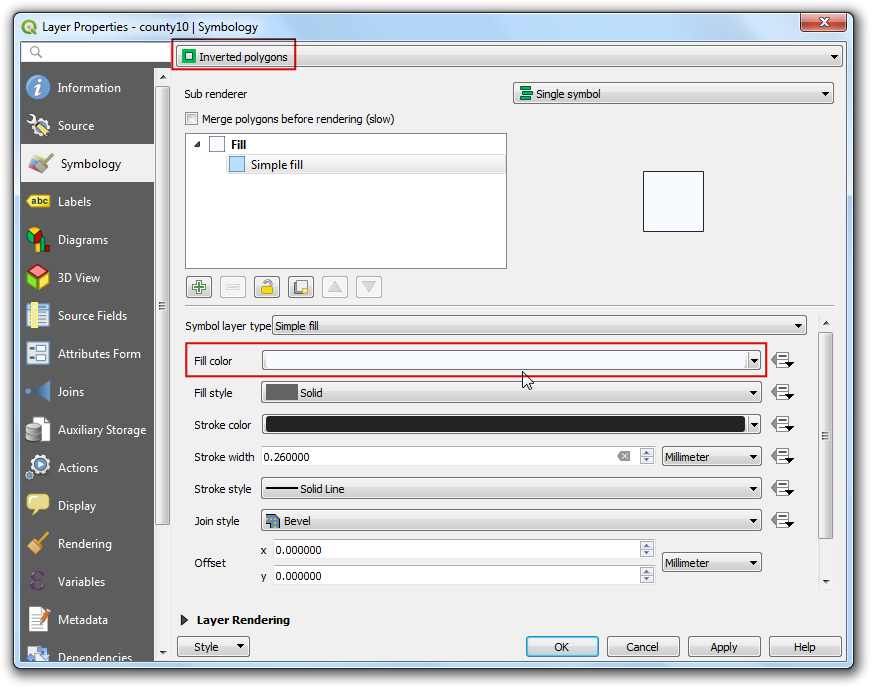Enable Merge polygons before rendering checkbox
Image resolution: width=872 pixels, height=688 pixels.
[192, 119]
